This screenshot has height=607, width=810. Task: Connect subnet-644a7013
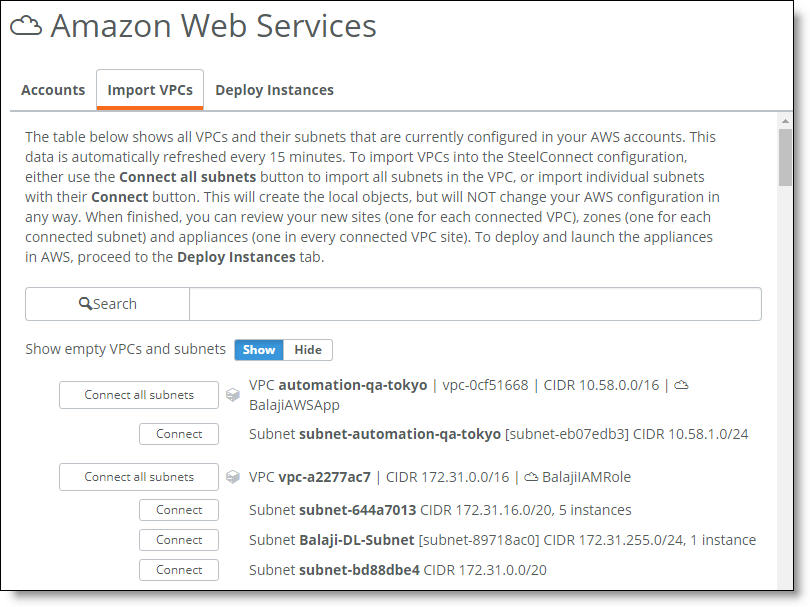pos(179,510)
